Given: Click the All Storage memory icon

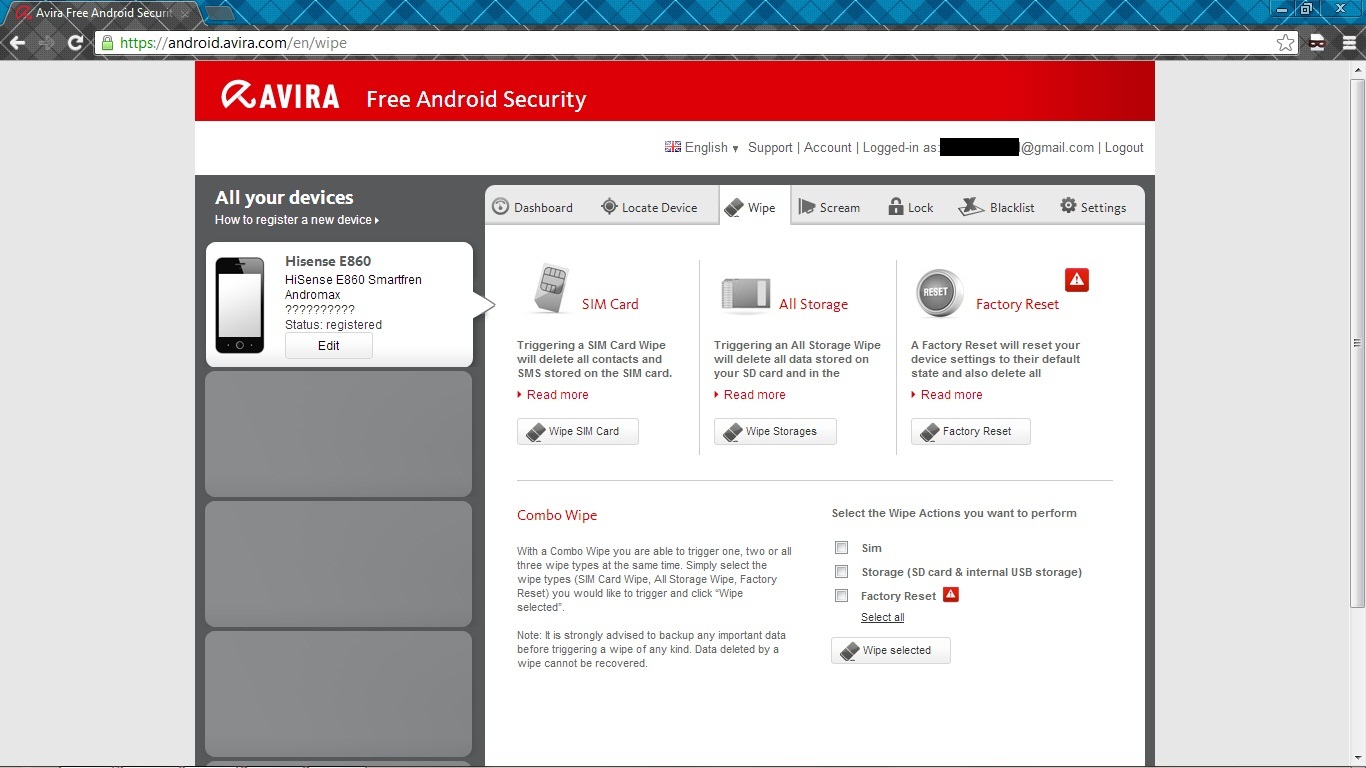Looking at the screenshot, I should [745, 295].
